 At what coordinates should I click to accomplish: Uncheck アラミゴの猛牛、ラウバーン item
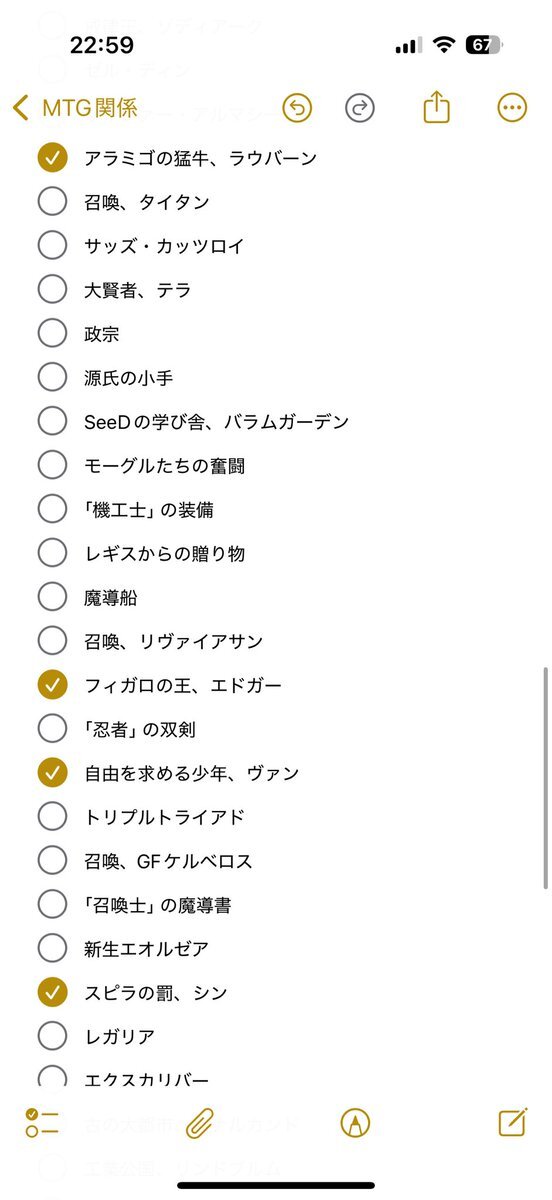(52, 158)
